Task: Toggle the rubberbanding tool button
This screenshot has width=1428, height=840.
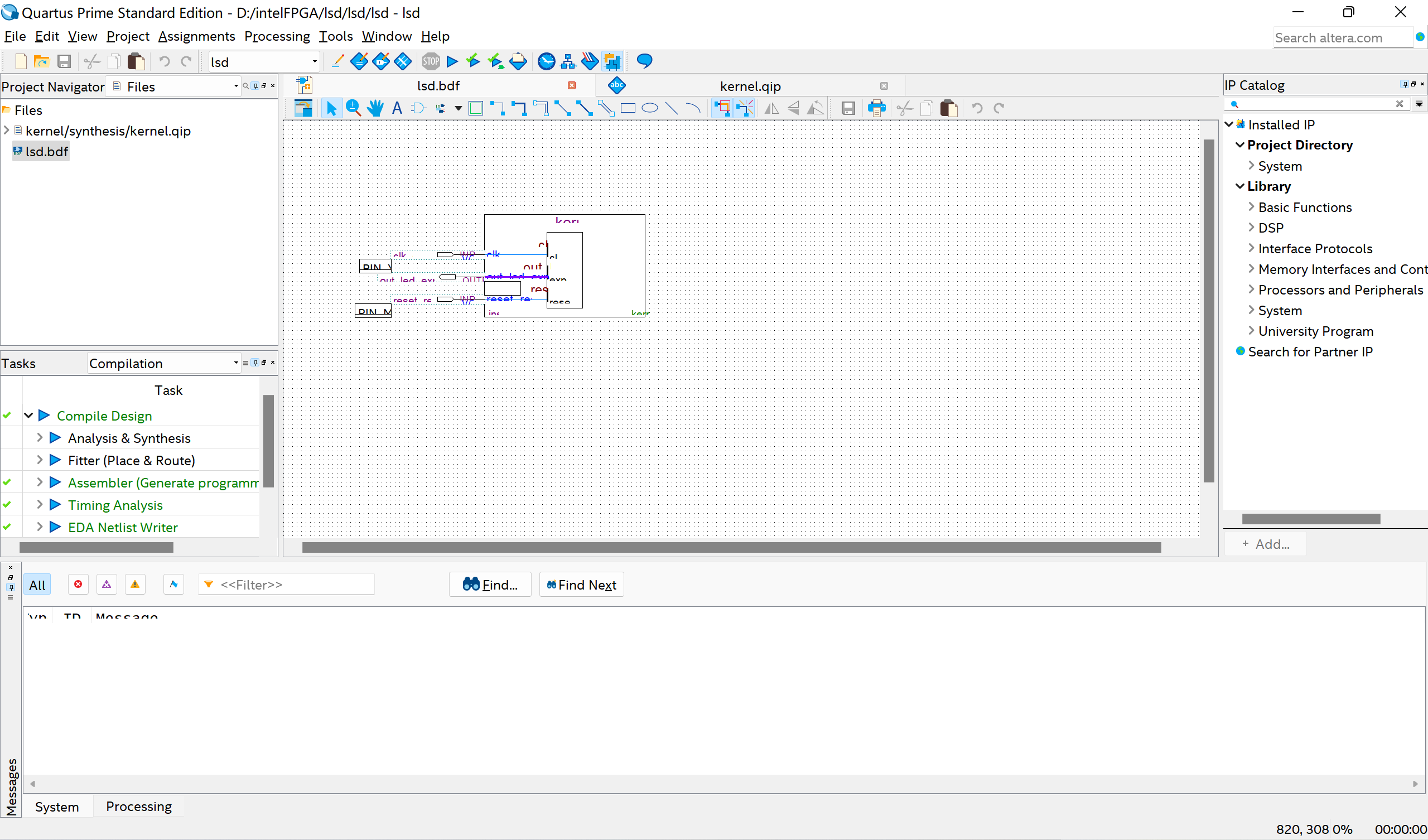Action: coord(722,108)
